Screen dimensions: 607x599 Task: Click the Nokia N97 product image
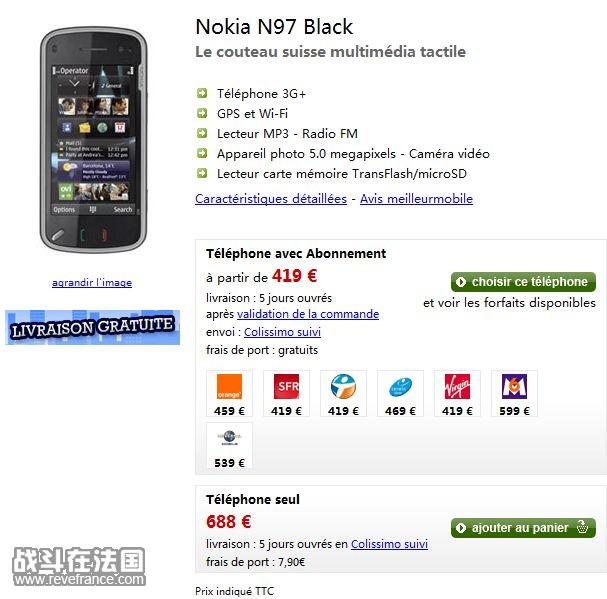(x=93, y=140)
